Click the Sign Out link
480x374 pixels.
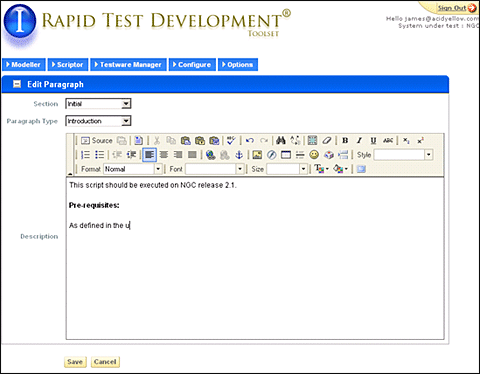pyautogui.click(x=452, y=8)
